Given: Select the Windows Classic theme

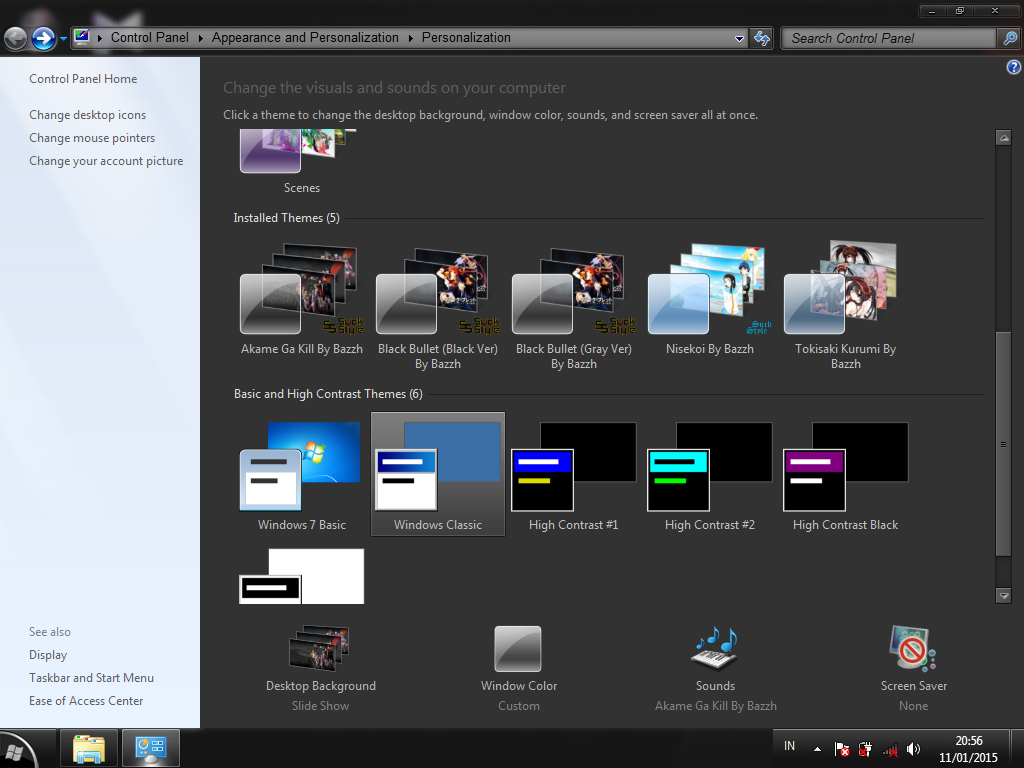Looking at the screenshot, I should tap(438, 474).
